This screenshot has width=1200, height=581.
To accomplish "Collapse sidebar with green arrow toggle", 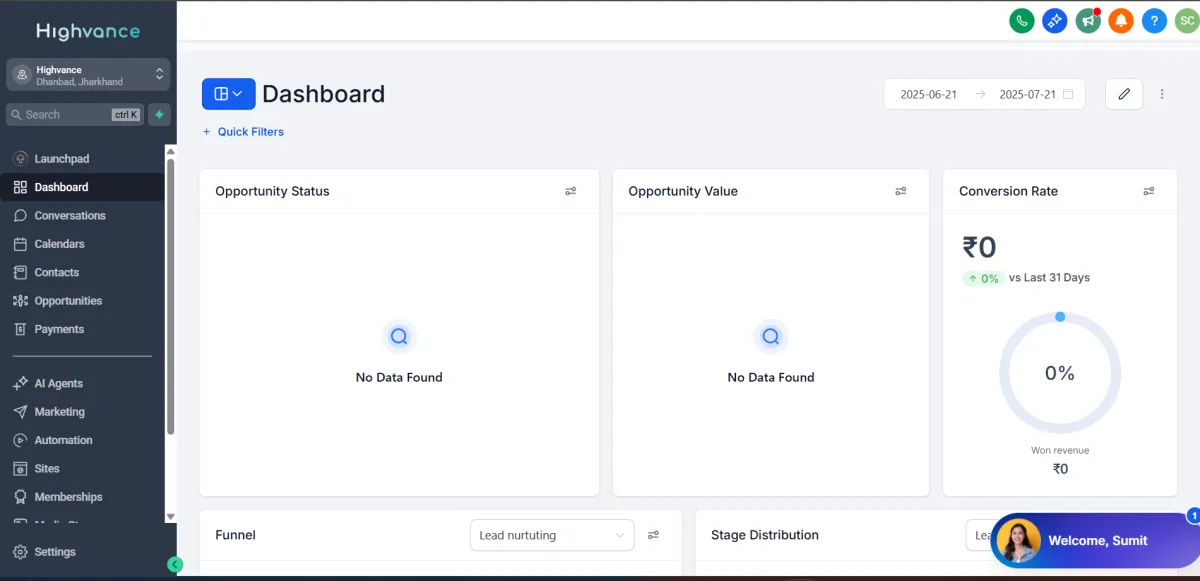I will click(175, 565).
